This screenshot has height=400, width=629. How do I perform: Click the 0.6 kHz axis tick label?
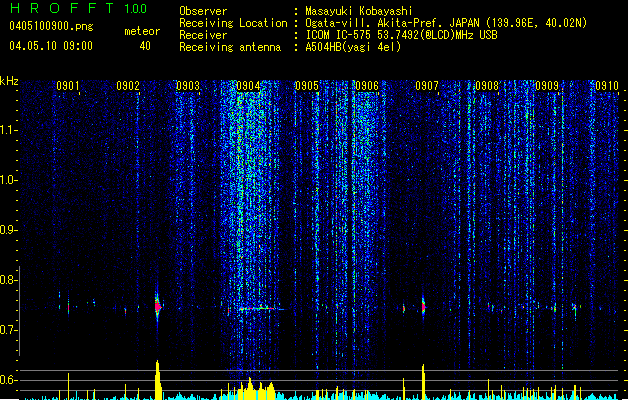point(8,380)
